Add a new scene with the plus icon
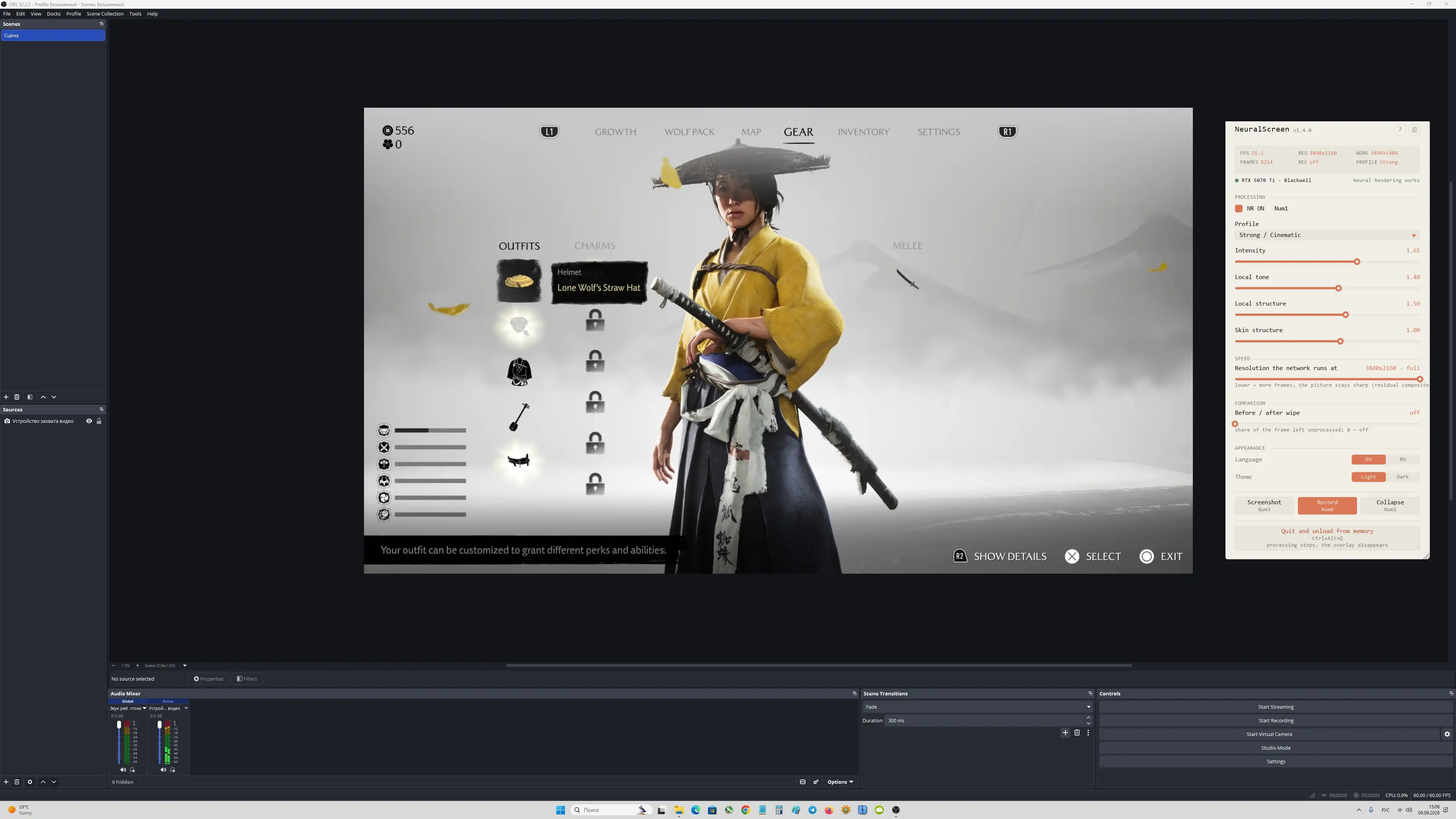Viewport: 1456px width, 819px height. [6, 397]
